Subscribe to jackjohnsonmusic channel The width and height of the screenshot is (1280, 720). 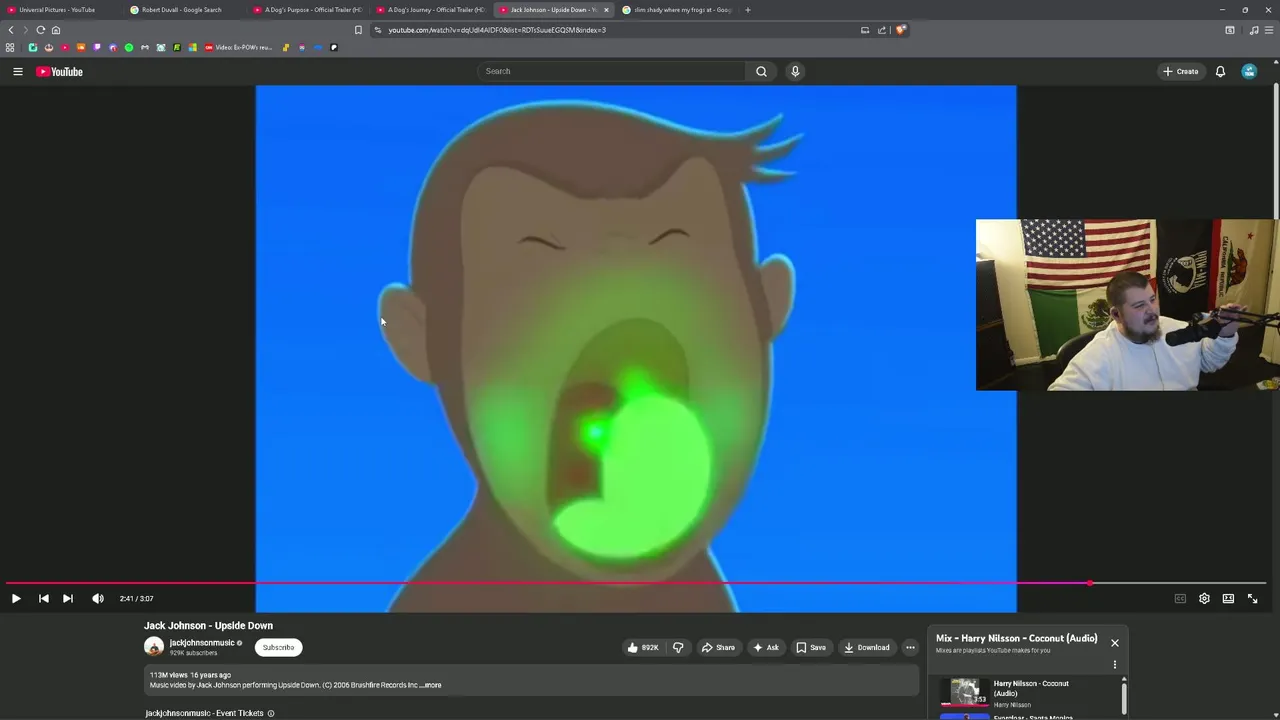pos(278,647)
